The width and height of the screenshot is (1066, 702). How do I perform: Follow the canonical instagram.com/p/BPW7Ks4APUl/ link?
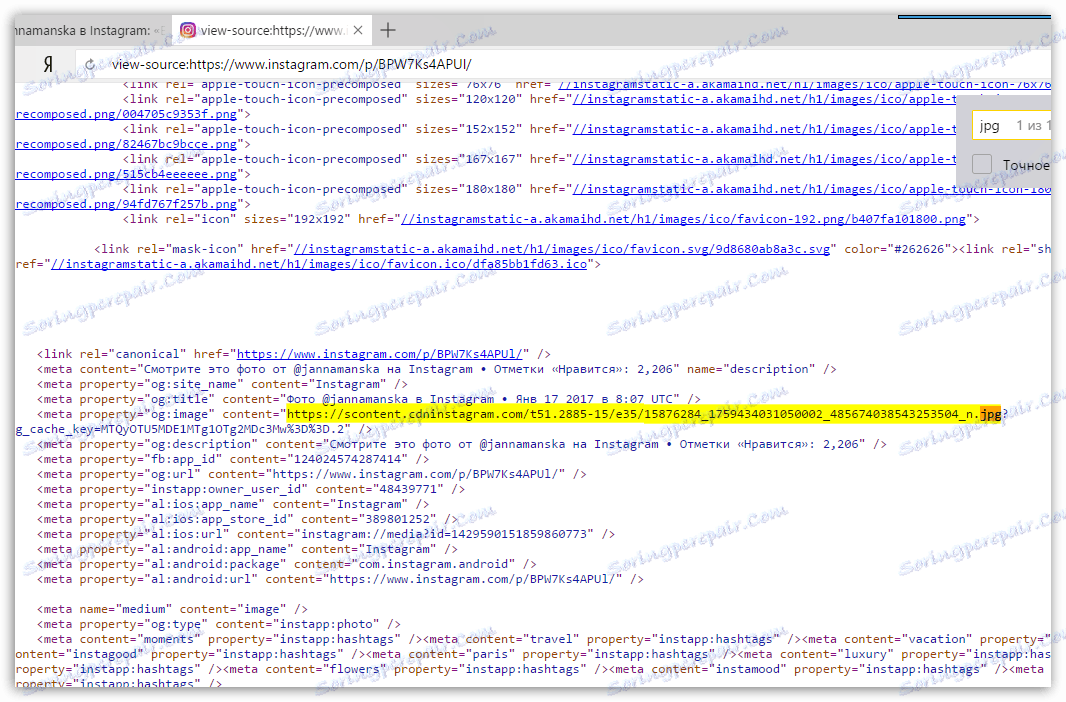point(379,354)
